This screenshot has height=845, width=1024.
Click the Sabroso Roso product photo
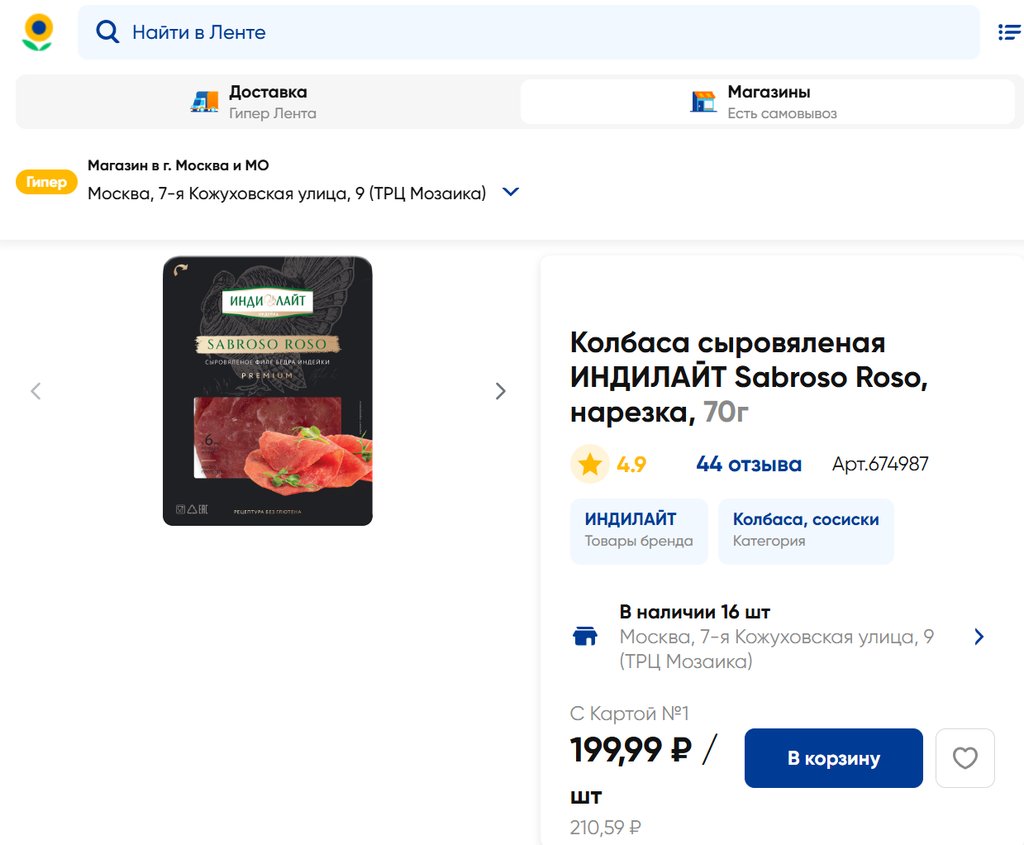[x=268, y=391]
